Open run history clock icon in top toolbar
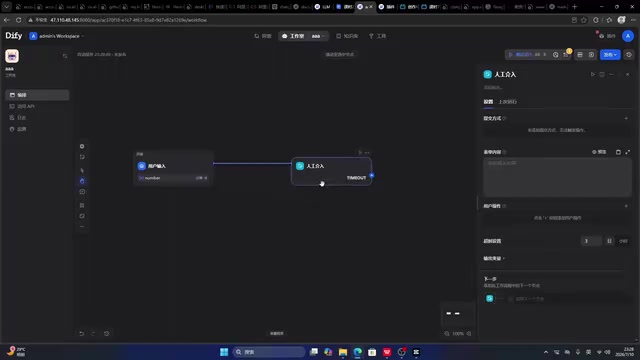 click(x=556, y=55)
